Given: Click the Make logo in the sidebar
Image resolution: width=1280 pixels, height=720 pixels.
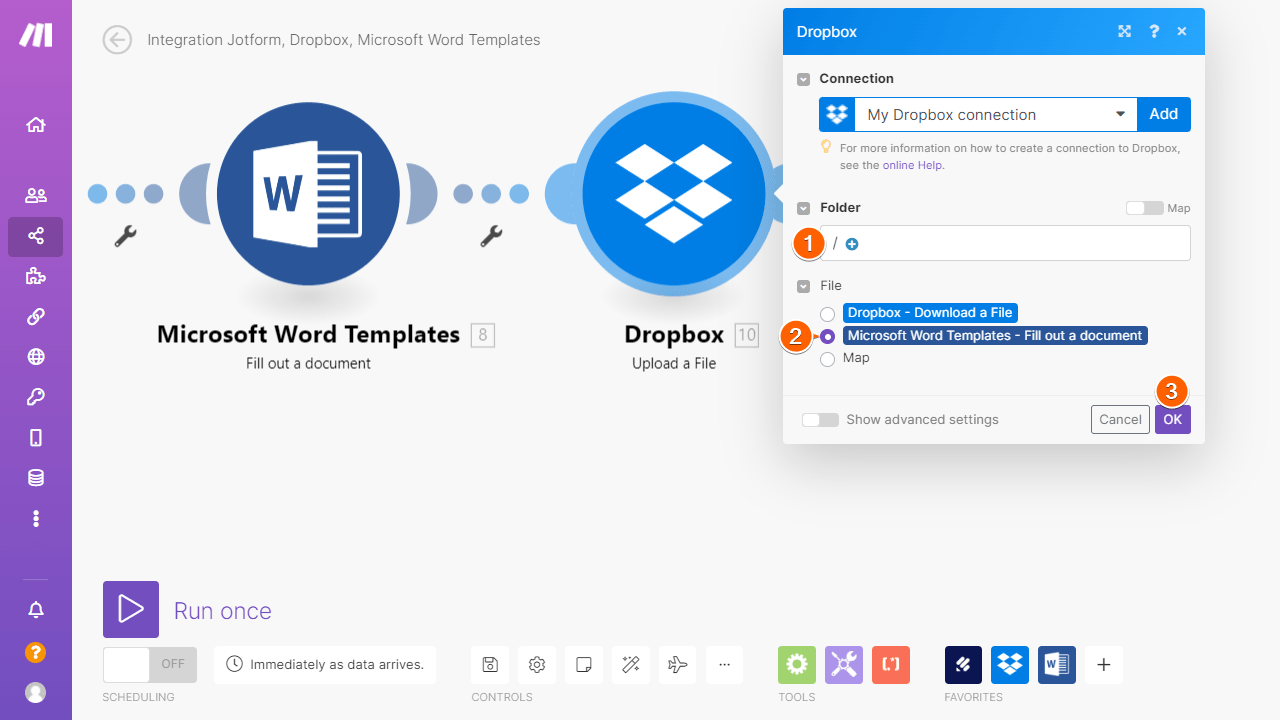Looking at the screenshot, I should tap(36, 35).
